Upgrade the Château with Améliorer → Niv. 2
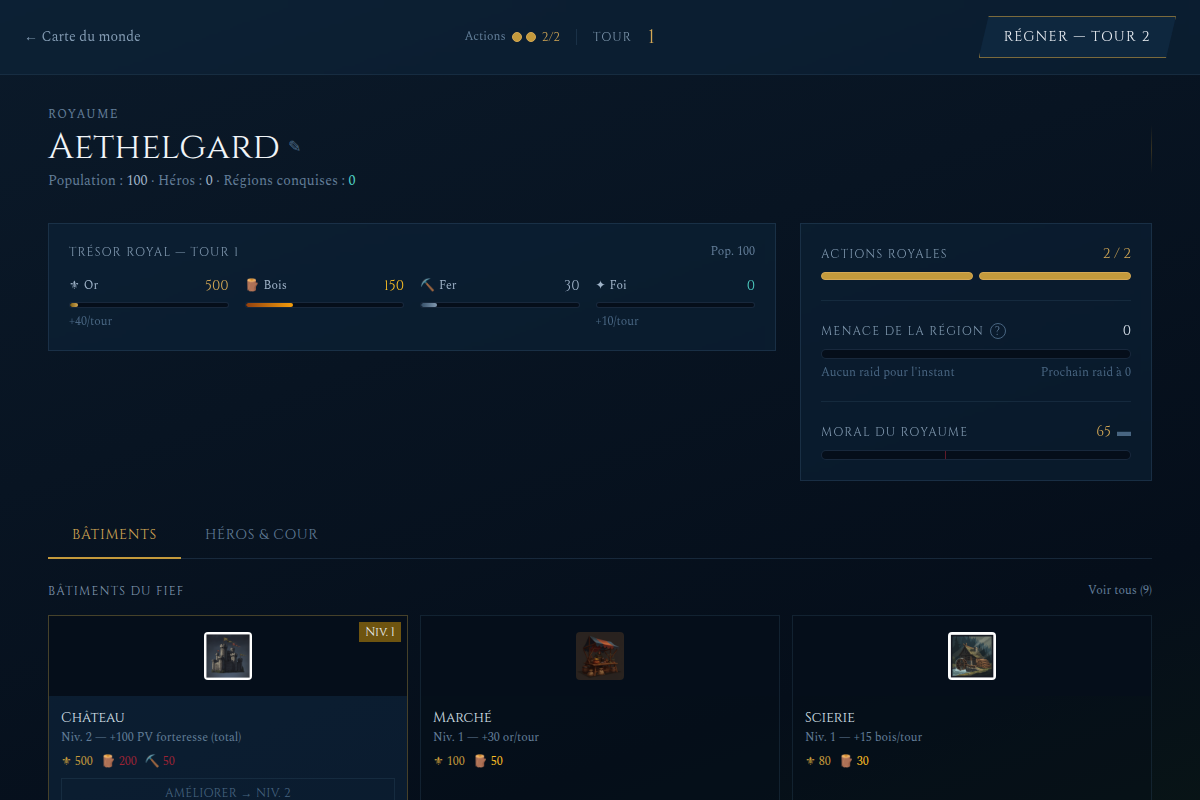 point(228,790)
